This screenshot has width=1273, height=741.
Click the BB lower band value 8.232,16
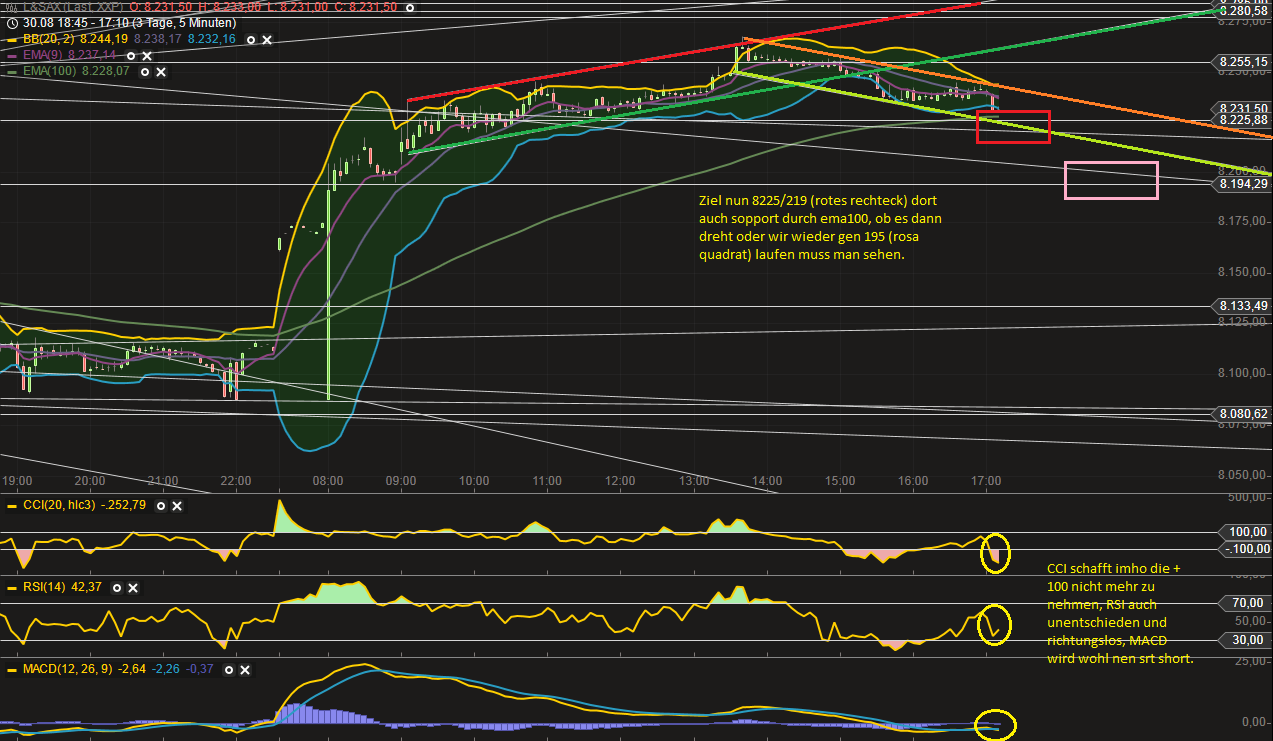click(212, 39)
